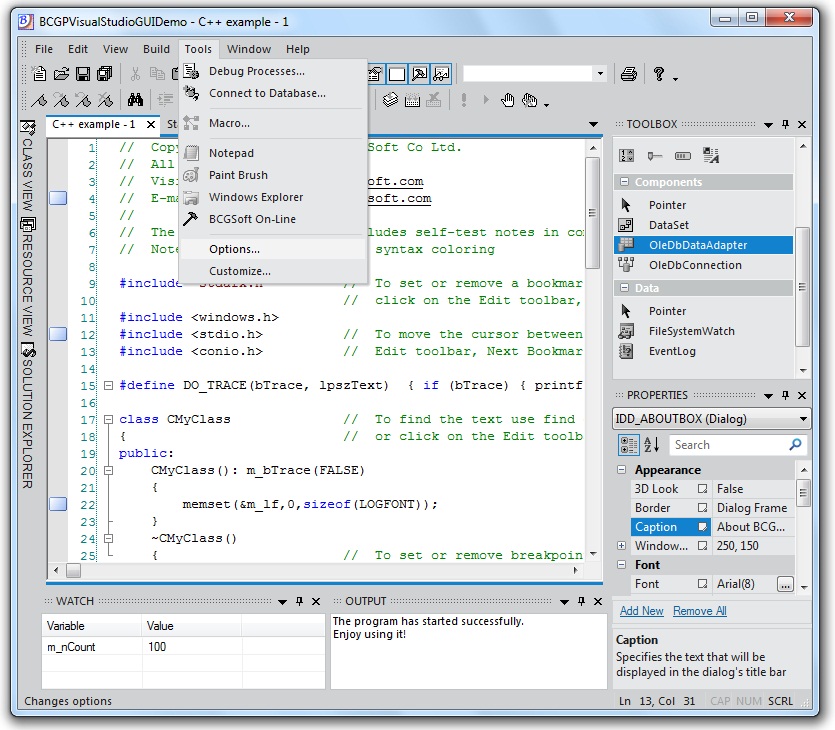Pin the Toolbox panel with its pushpin

pos(785,124)
